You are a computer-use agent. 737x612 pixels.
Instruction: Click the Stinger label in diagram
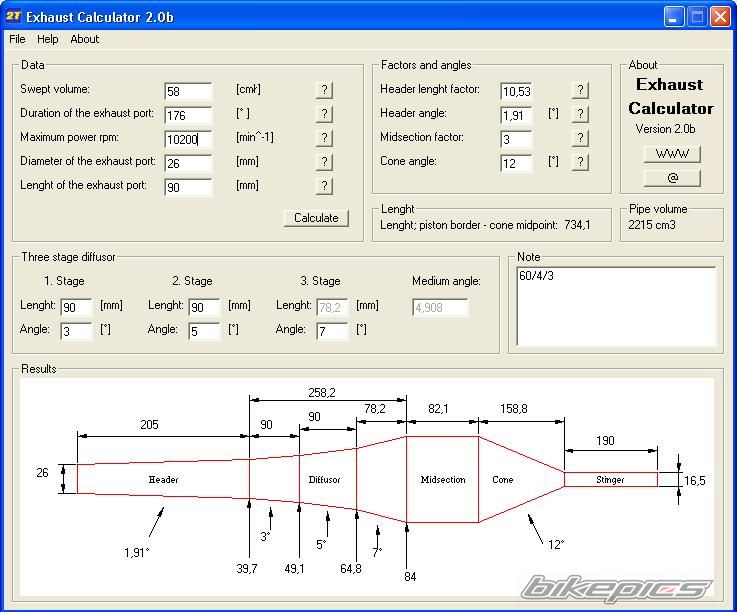coord(610,479)
